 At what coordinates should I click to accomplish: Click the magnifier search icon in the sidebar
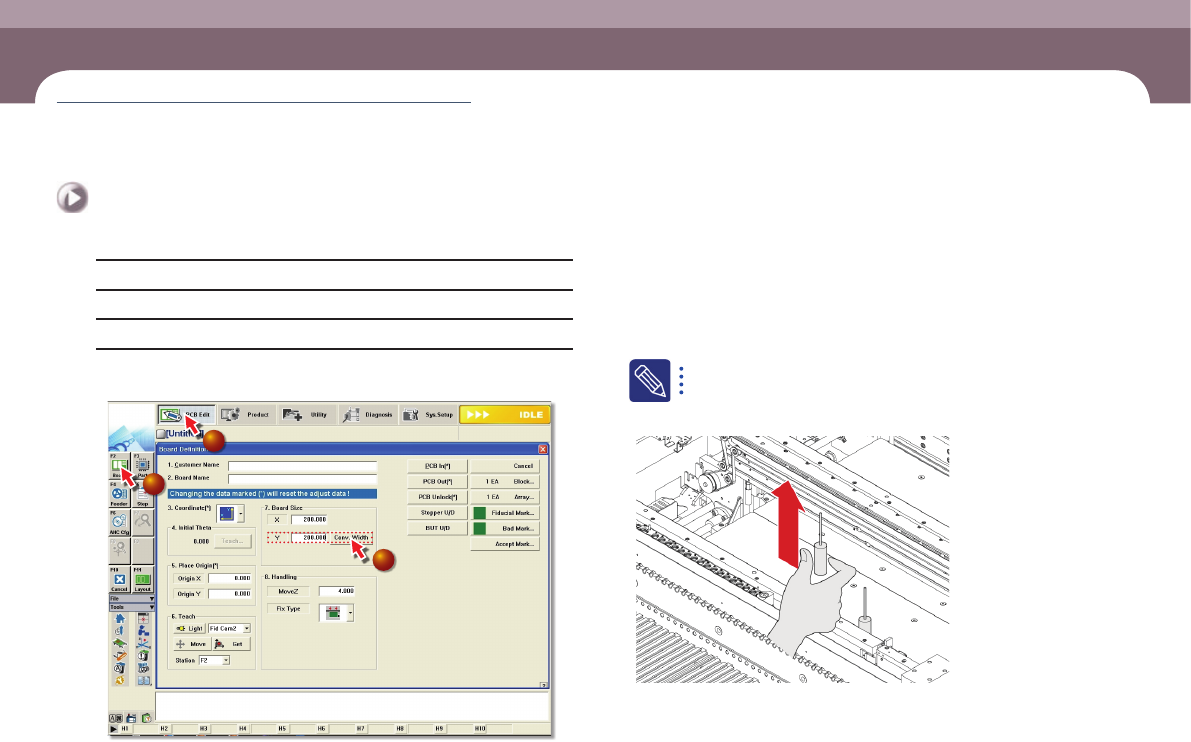coord(143,522)
